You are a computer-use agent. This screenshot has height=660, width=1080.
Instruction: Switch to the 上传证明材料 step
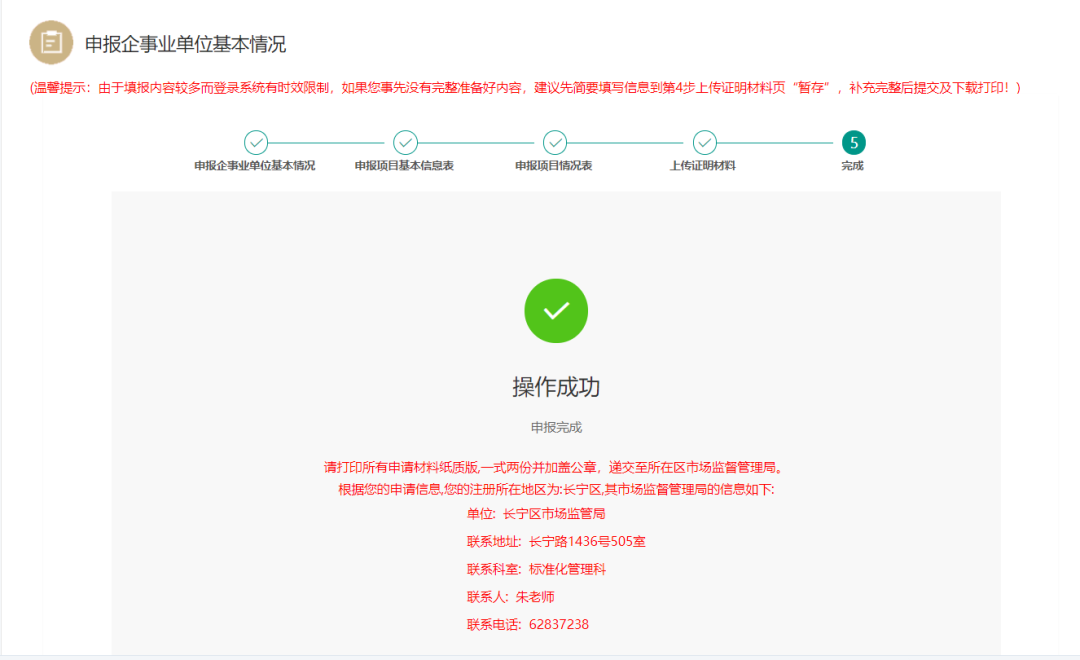[705, 167]
